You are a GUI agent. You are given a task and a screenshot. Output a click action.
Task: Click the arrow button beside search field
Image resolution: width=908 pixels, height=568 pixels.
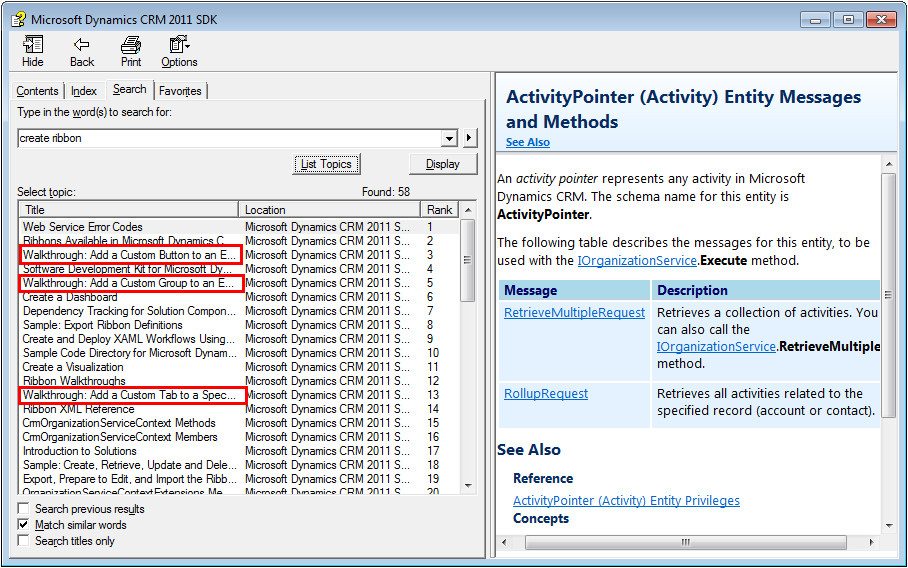[470, 138]
